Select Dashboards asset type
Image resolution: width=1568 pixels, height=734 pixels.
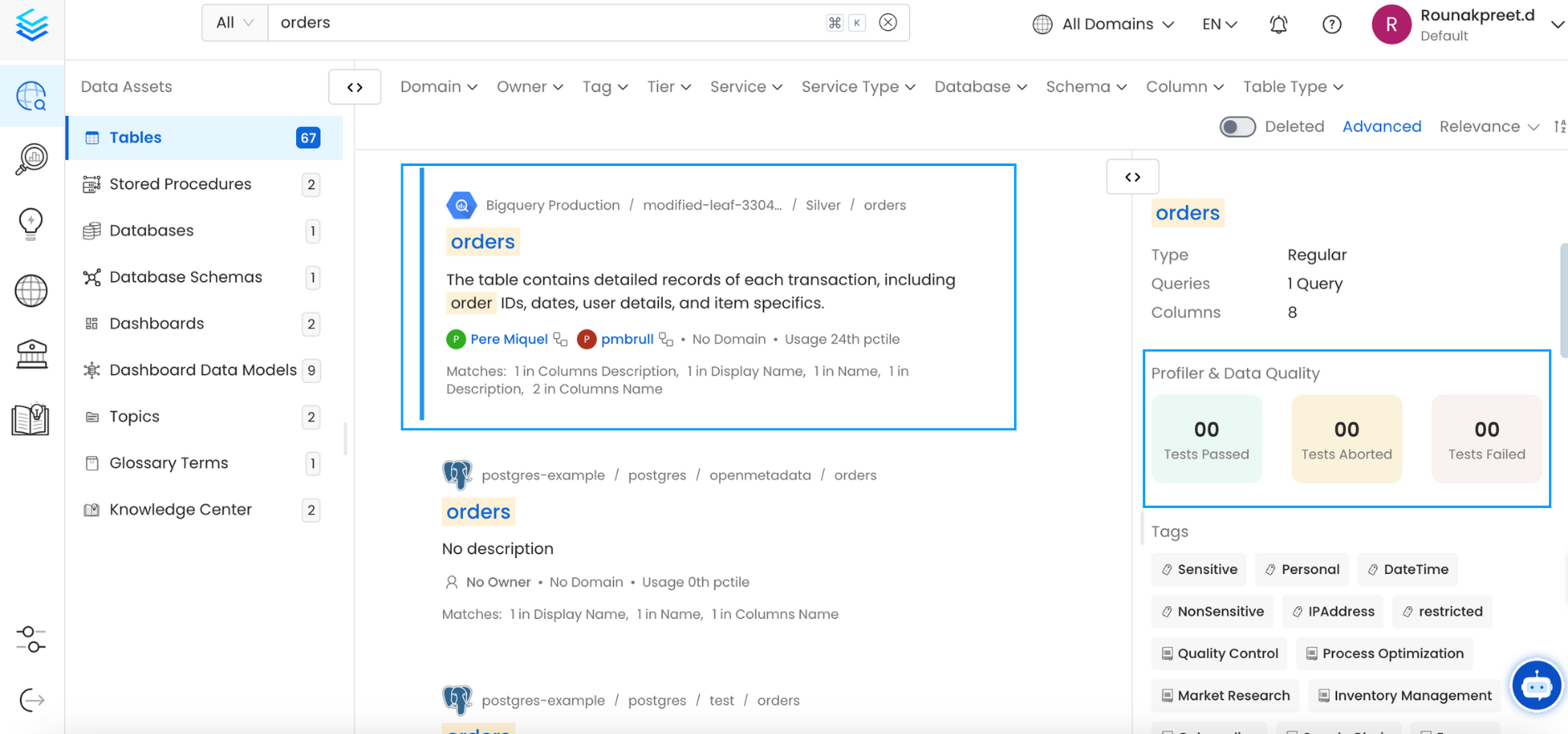pos(204,324)
